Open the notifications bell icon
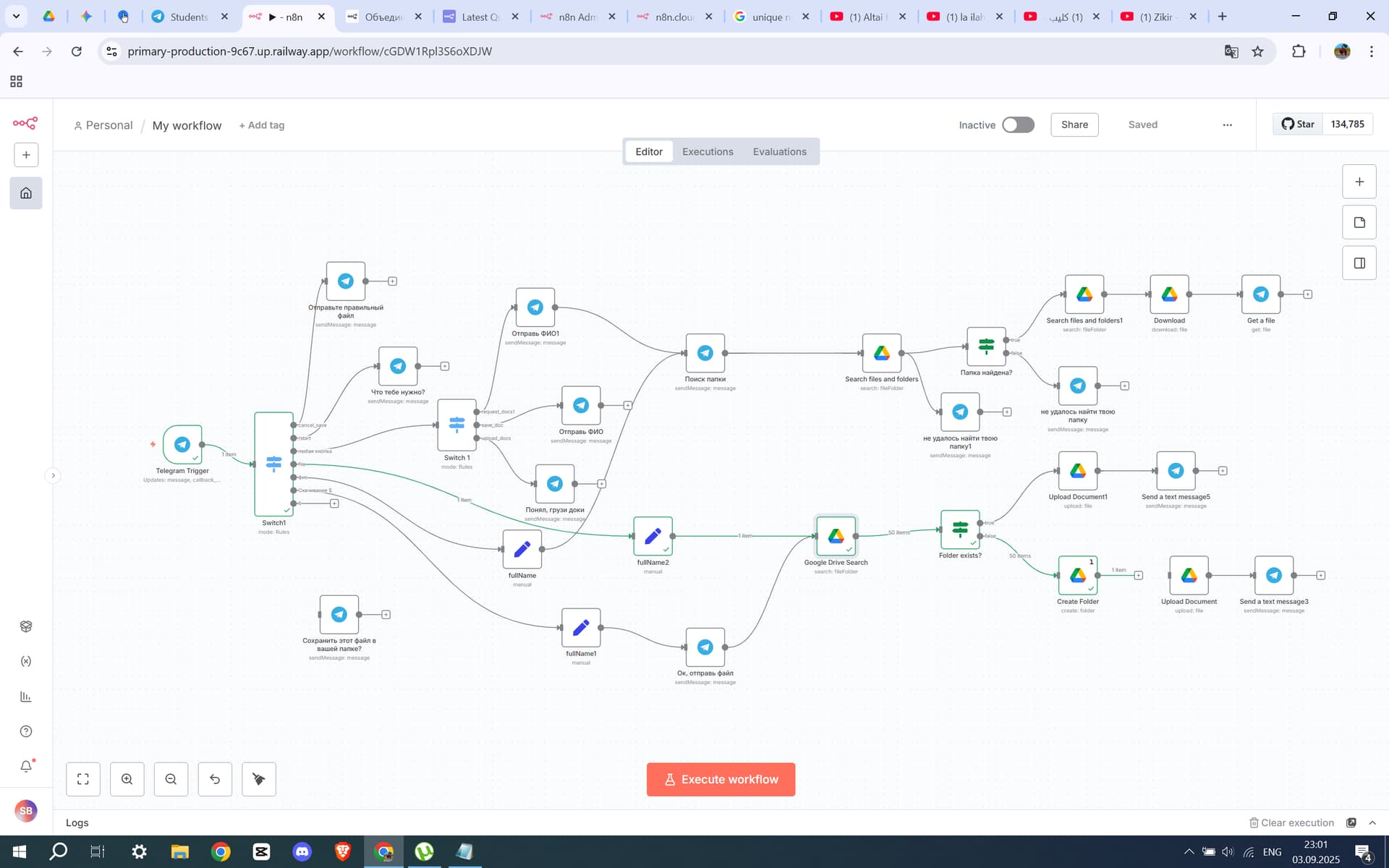 (x=26, y=765)
